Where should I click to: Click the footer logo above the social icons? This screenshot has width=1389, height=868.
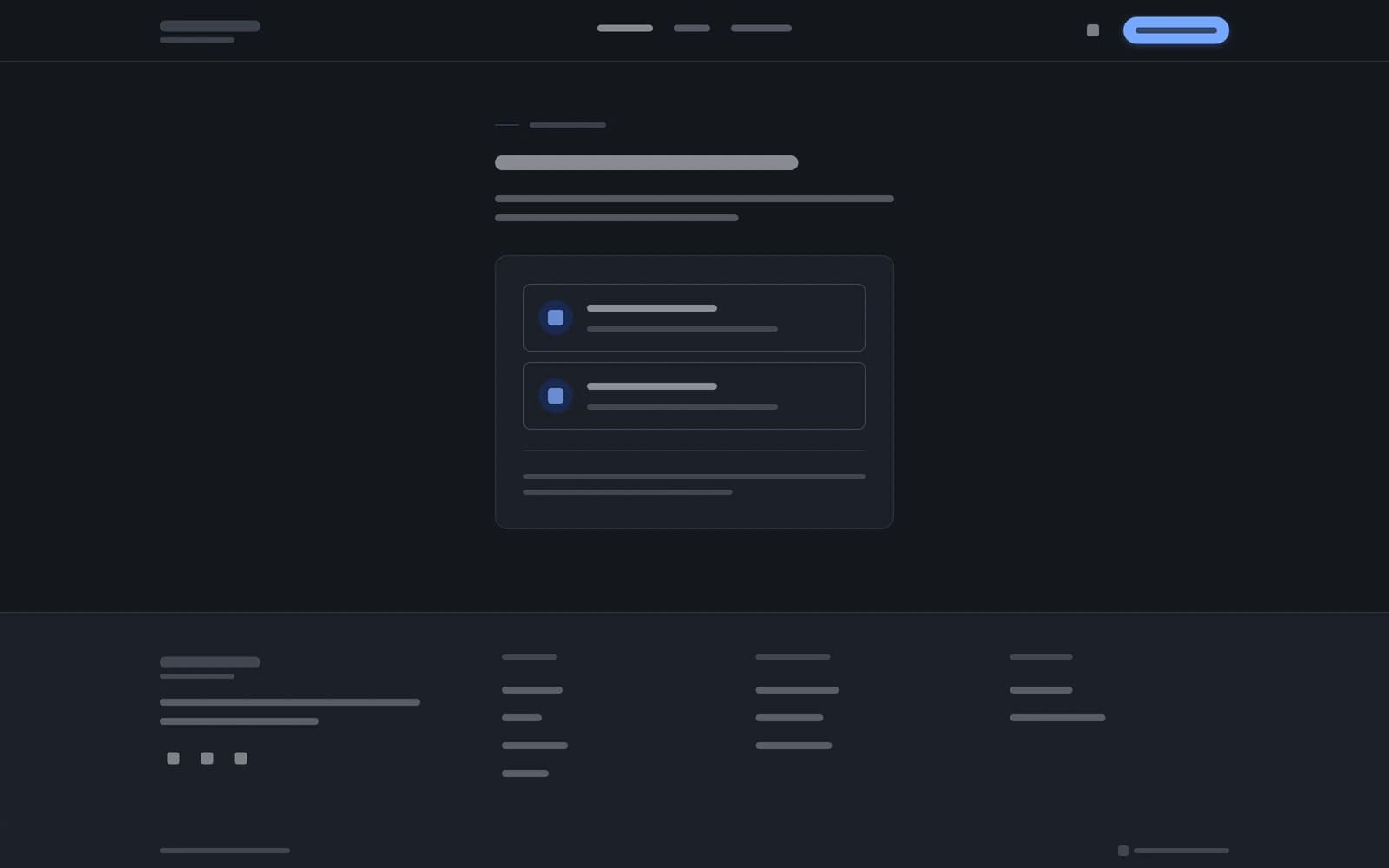click(x=210, y=667)
